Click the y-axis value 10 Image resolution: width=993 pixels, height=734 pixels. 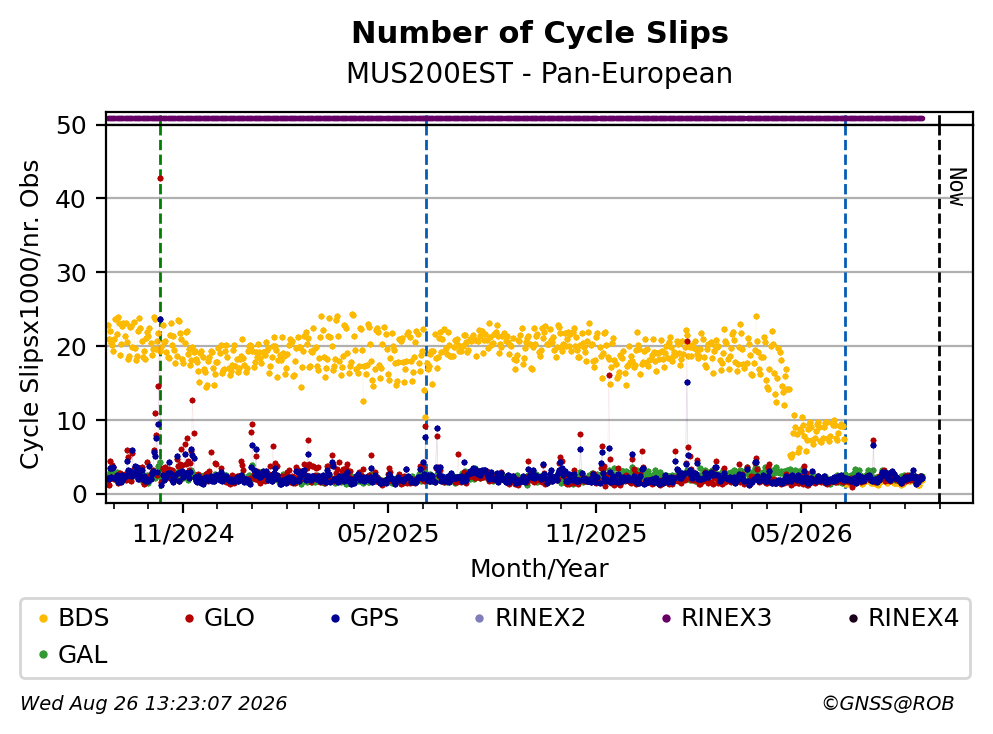[71, 421]
